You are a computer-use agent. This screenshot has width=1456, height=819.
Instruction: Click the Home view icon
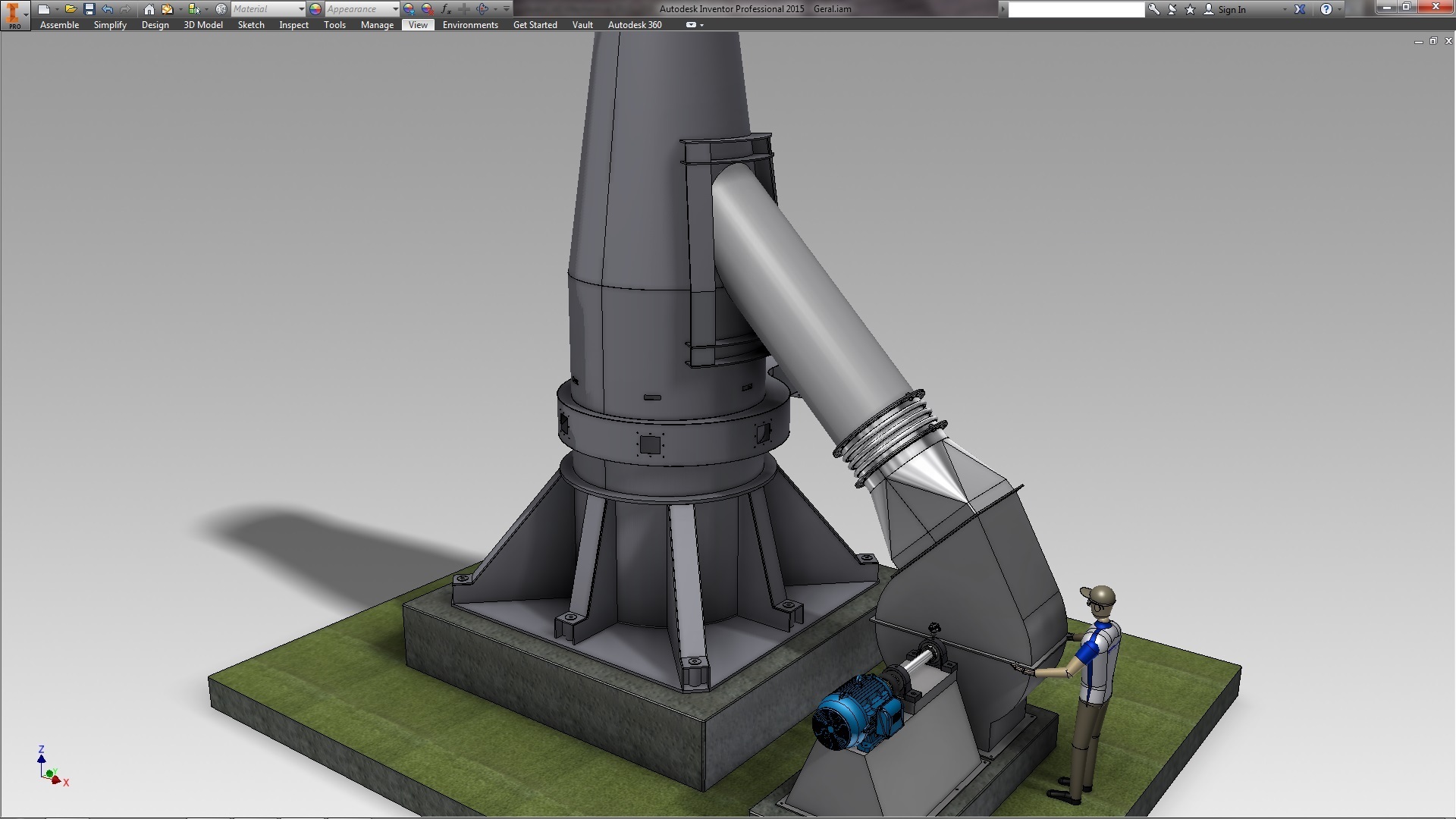(149, 9)
